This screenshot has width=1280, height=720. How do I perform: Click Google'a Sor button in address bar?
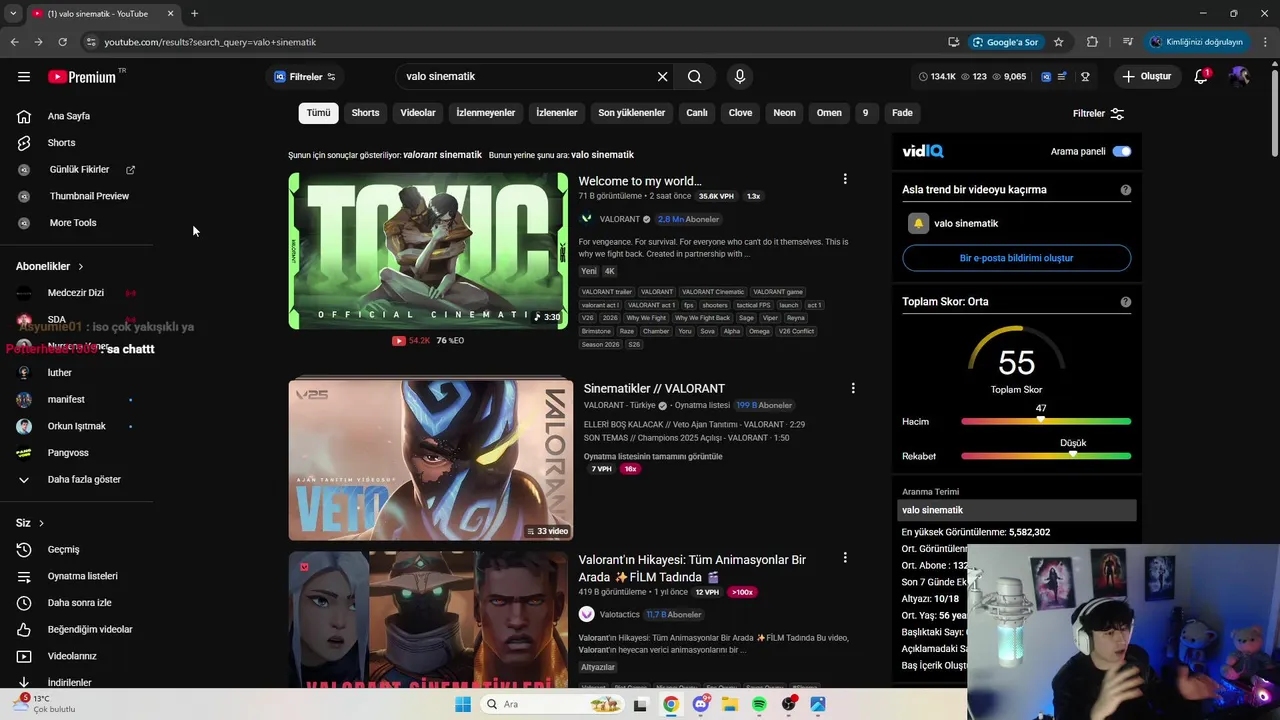1006,42
